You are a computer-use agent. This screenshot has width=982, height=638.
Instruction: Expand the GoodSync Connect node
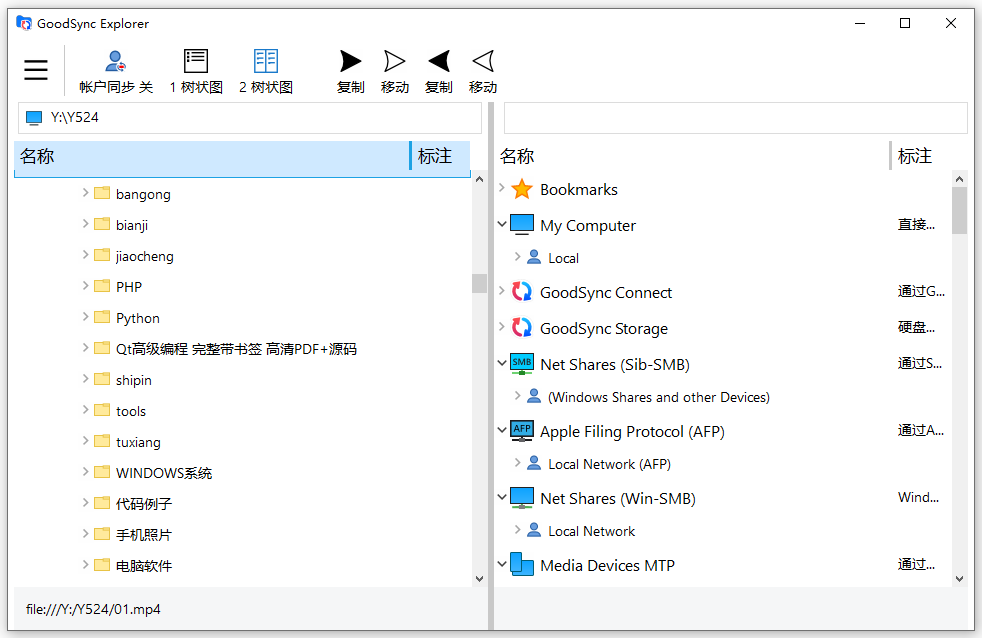pyautogui.click(x=502, y=291)
